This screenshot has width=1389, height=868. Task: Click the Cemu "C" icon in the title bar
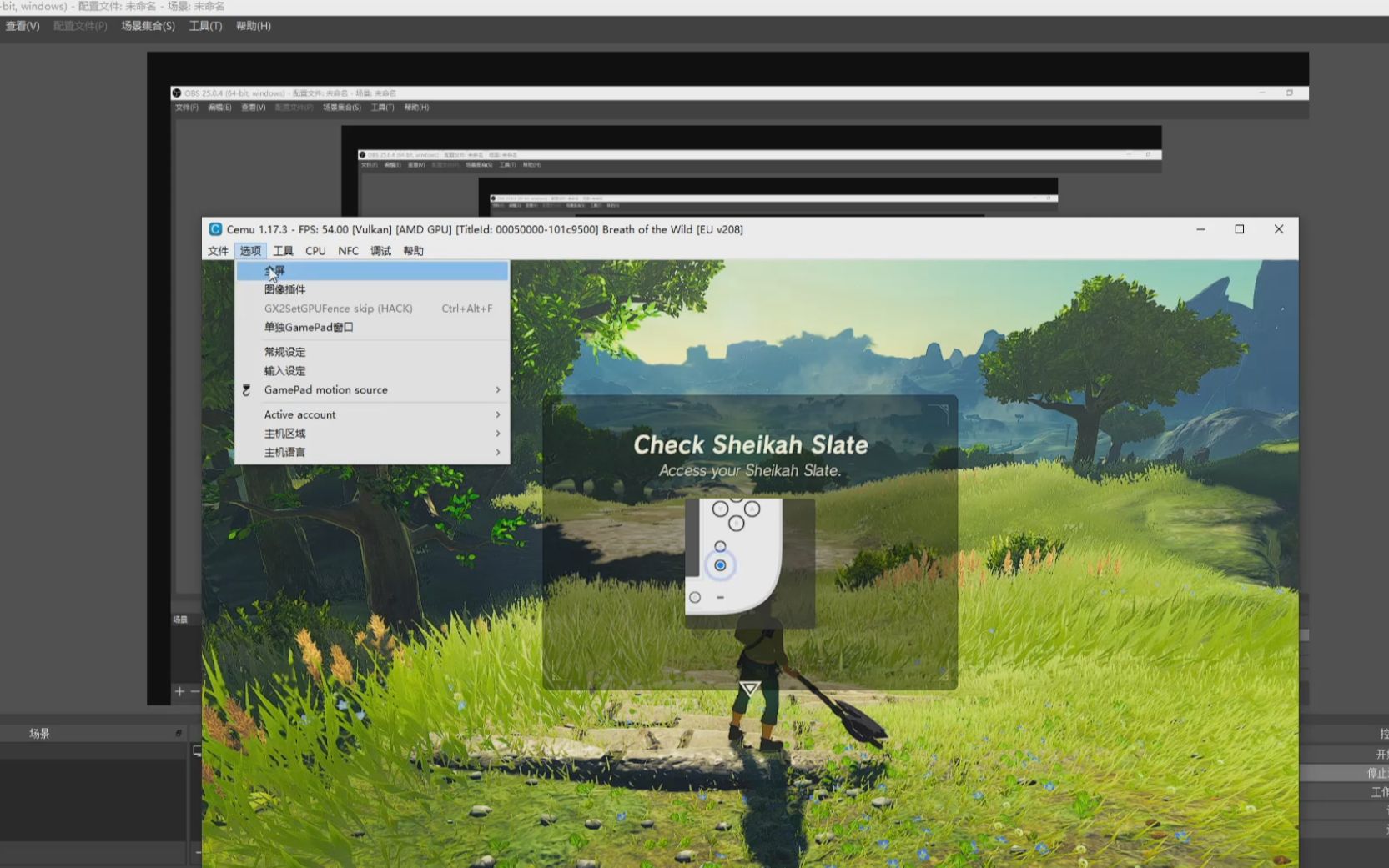214,229
